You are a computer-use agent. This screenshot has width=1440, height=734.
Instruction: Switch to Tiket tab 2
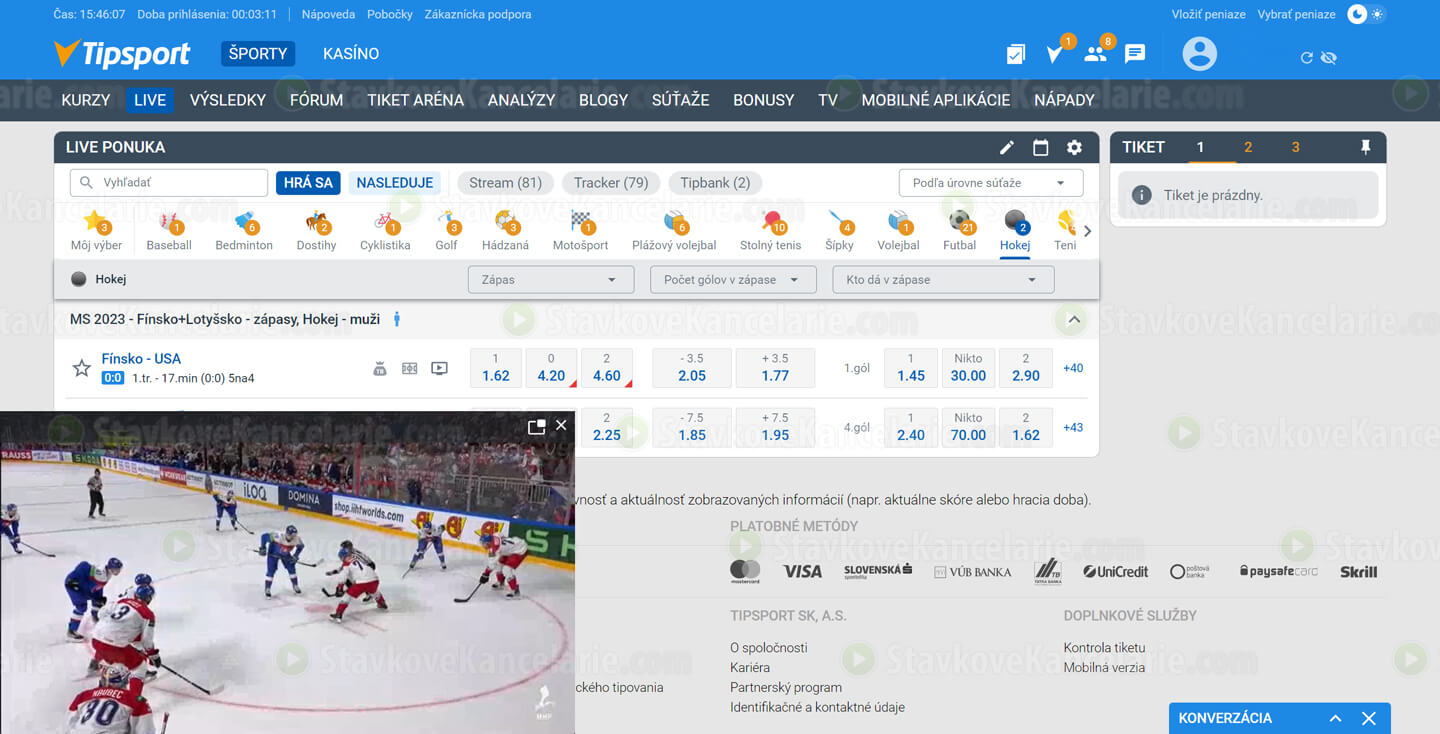(x=1248, y=147)
